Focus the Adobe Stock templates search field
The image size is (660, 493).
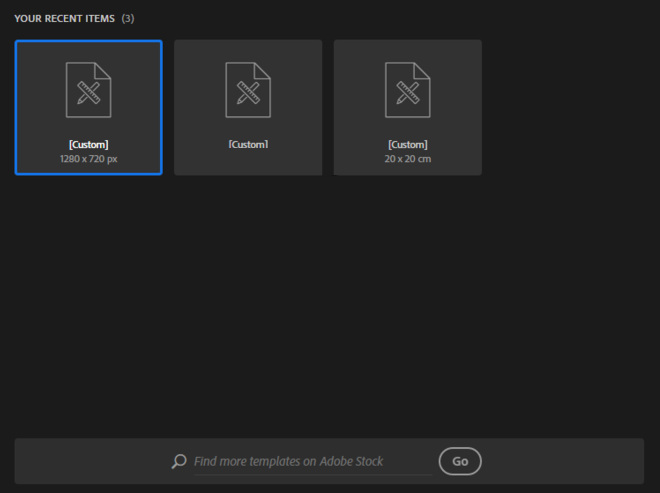(313, 461)
